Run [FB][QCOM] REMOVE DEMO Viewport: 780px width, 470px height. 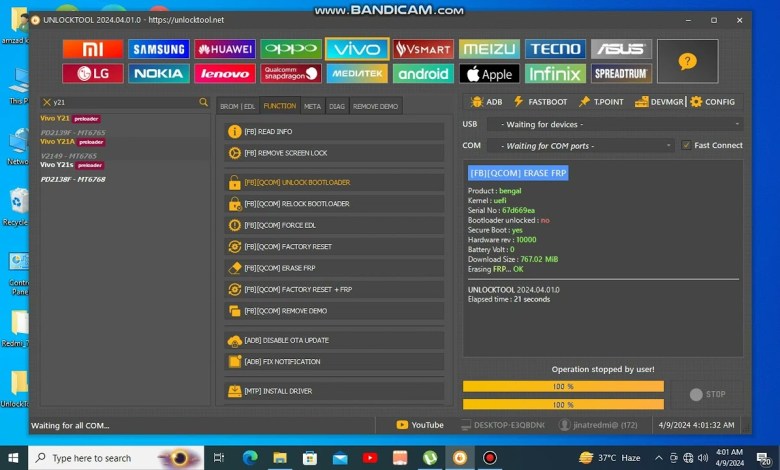(334, 311)
